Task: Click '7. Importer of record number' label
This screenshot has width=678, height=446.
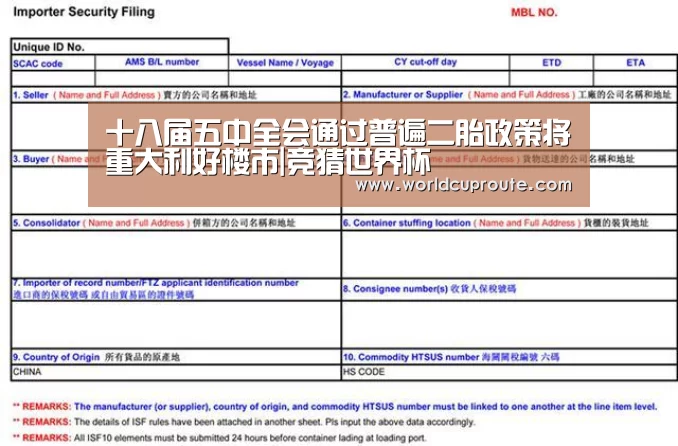Action: (x=155, y=283)
